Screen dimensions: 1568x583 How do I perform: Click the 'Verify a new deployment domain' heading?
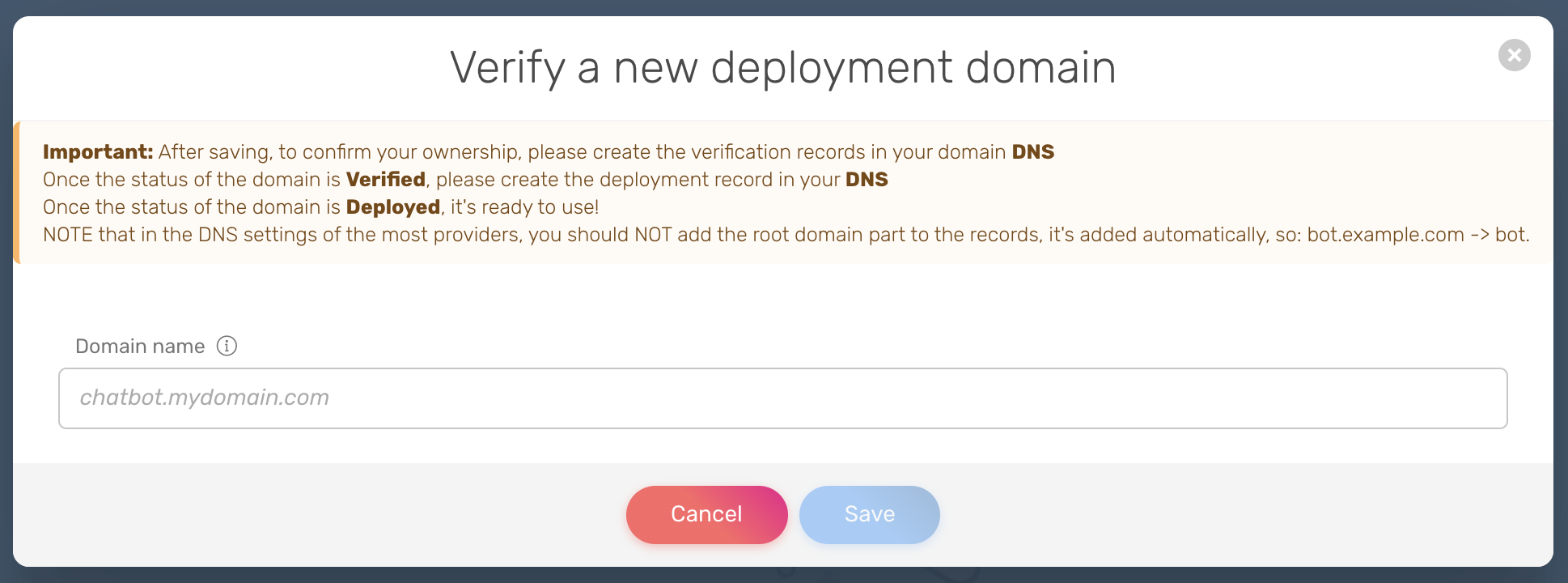pyautogui.click(x=783, y=67)
